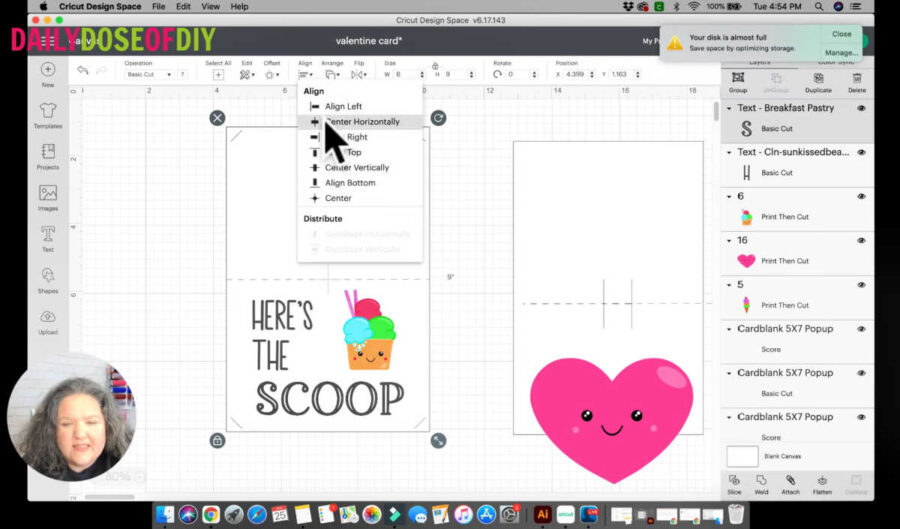
Task: Open the File menu in menu bar
Action: click(x=158, y=7)
